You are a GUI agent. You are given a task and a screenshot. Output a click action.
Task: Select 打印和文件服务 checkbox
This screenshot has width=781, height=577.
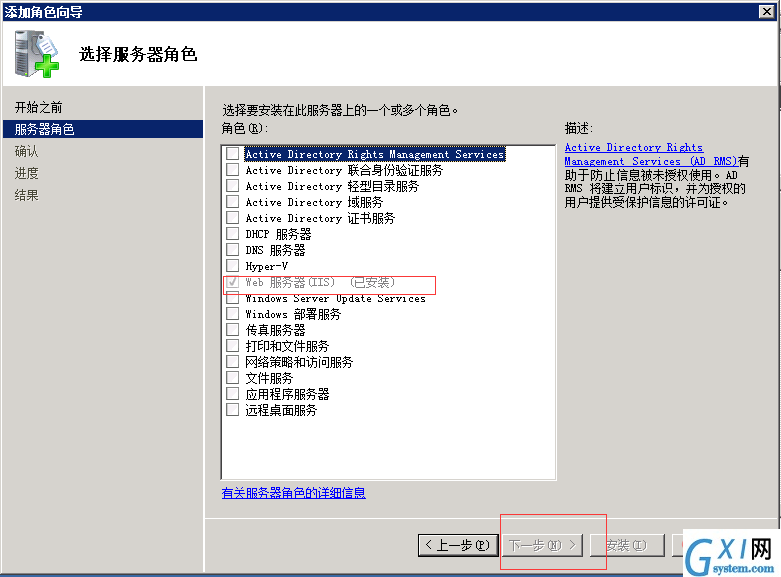[x=233, y=345]
